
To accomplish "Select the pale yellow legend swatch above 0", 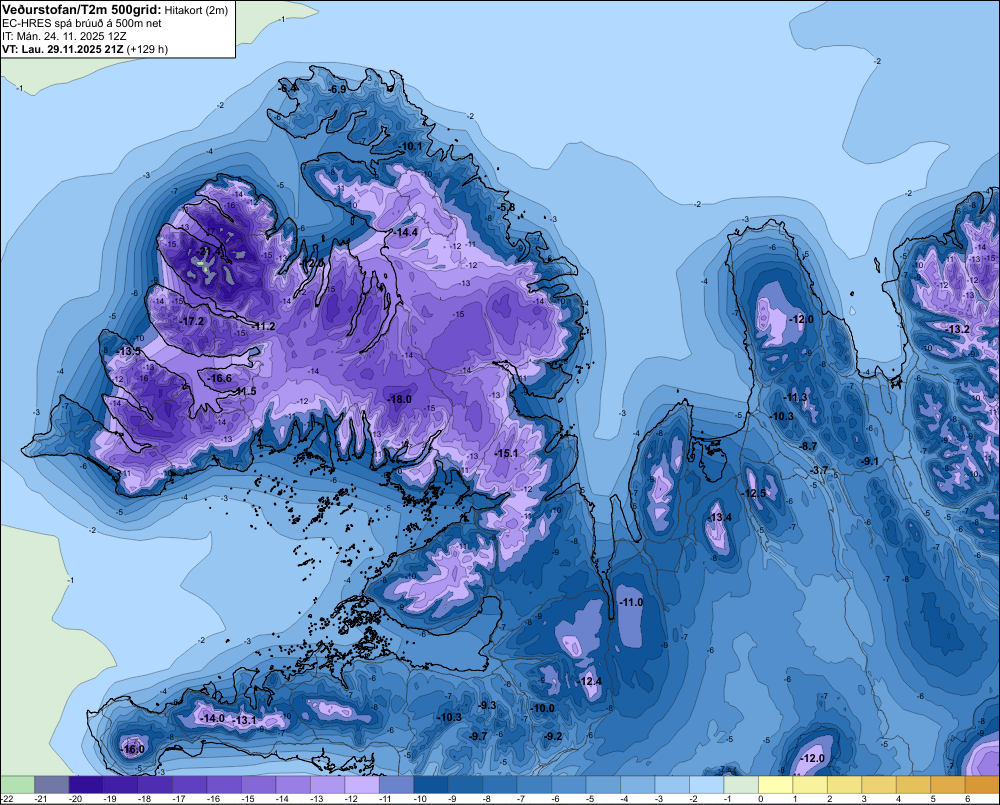I will point(776,784).
